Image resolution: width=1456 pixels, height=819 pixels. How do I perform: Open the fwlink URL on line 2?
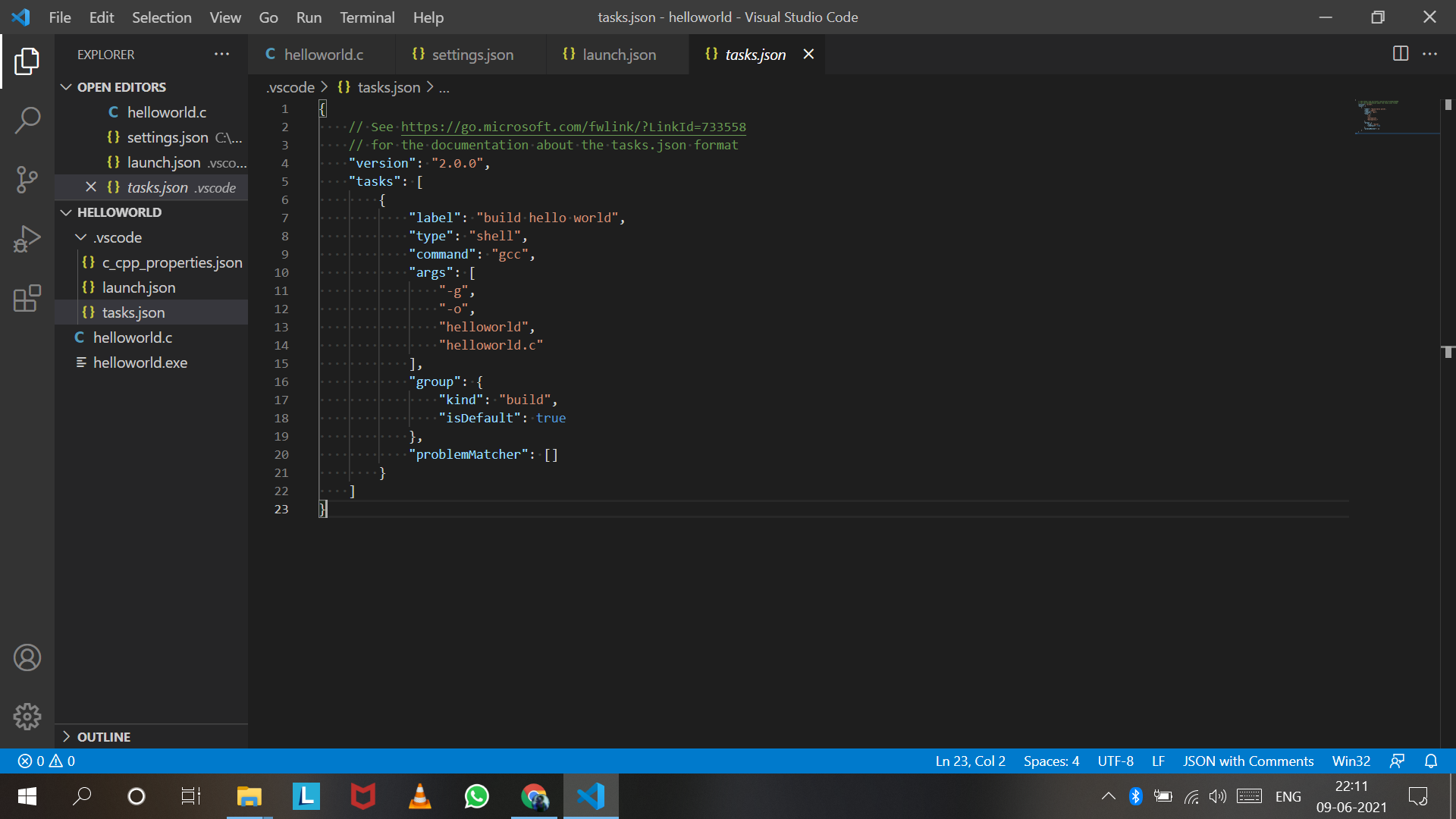[573, 127]
